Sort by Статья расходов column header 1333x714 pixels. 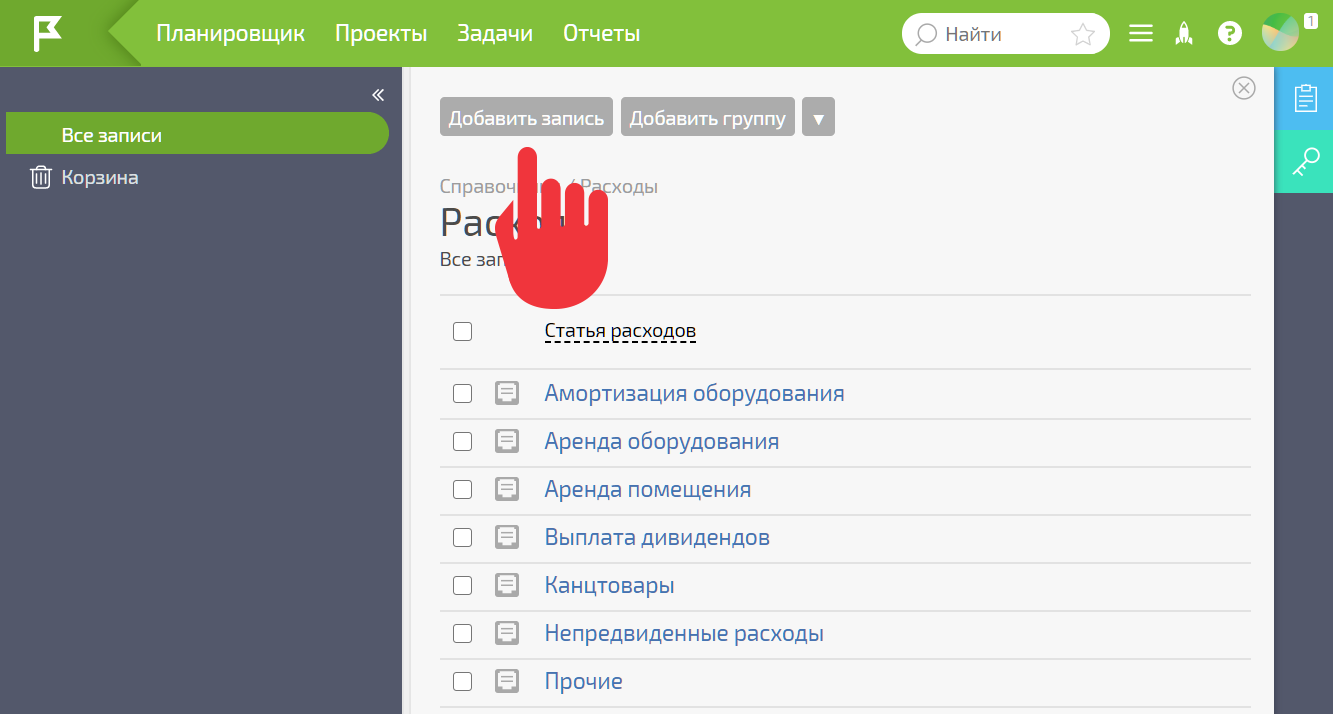[x=620, y=331]
